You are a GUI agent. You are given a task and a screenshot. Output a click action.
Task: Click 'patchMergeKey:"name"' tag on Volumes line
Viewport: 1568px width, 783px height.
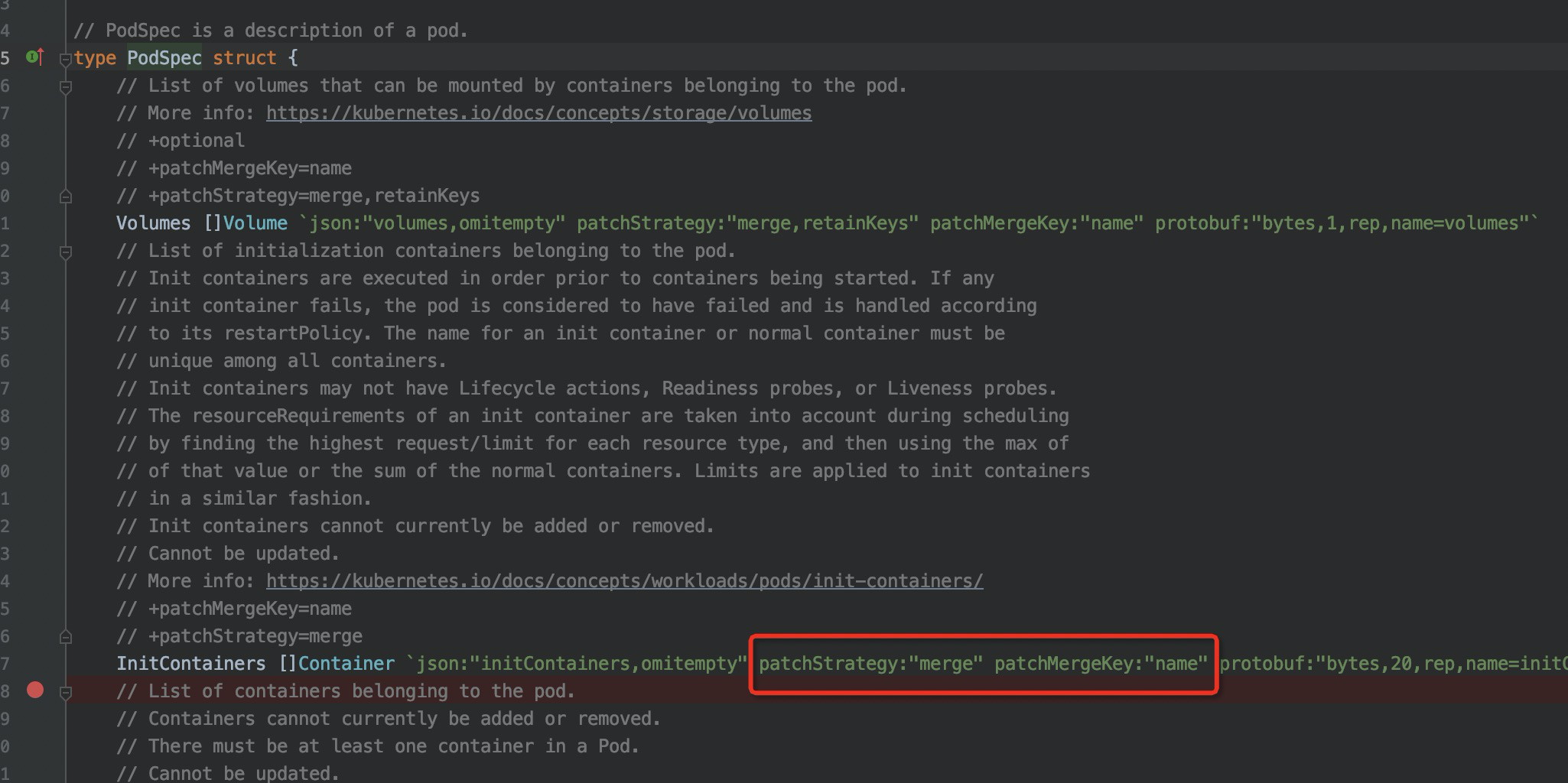coord(1036,223)
